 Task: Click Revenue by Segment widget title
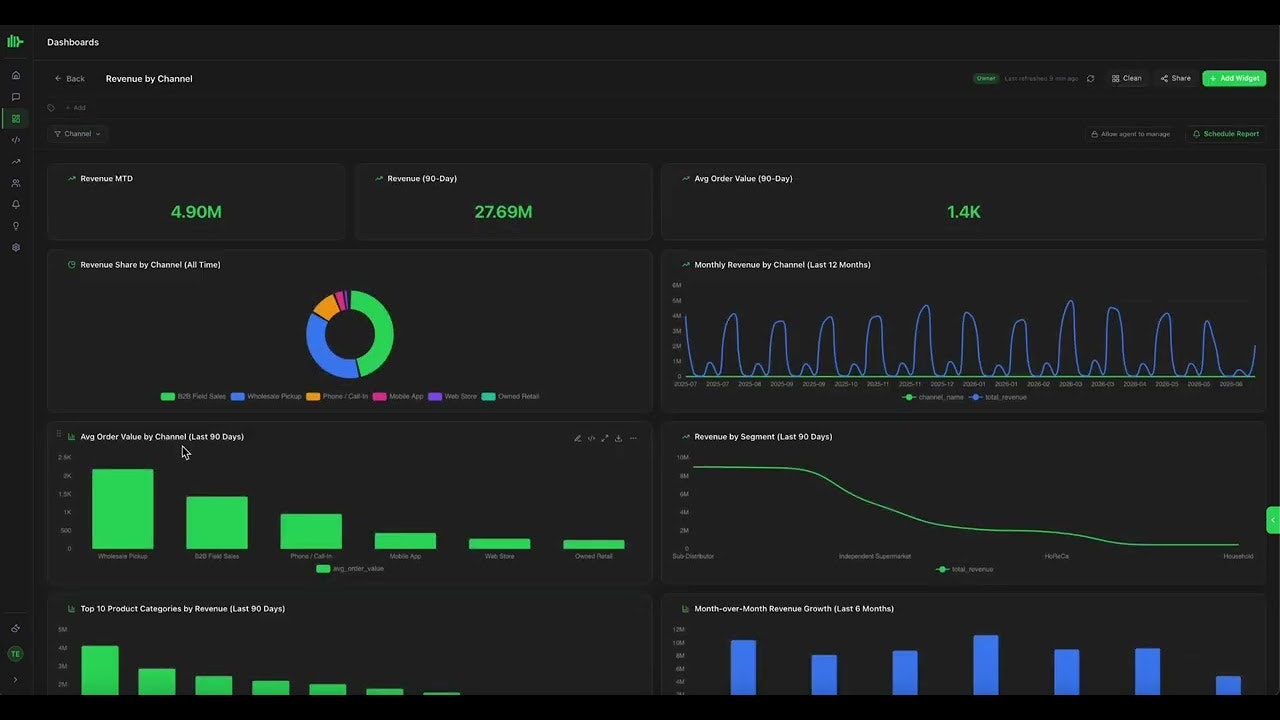pyautogui.click(x=763, y=437)
